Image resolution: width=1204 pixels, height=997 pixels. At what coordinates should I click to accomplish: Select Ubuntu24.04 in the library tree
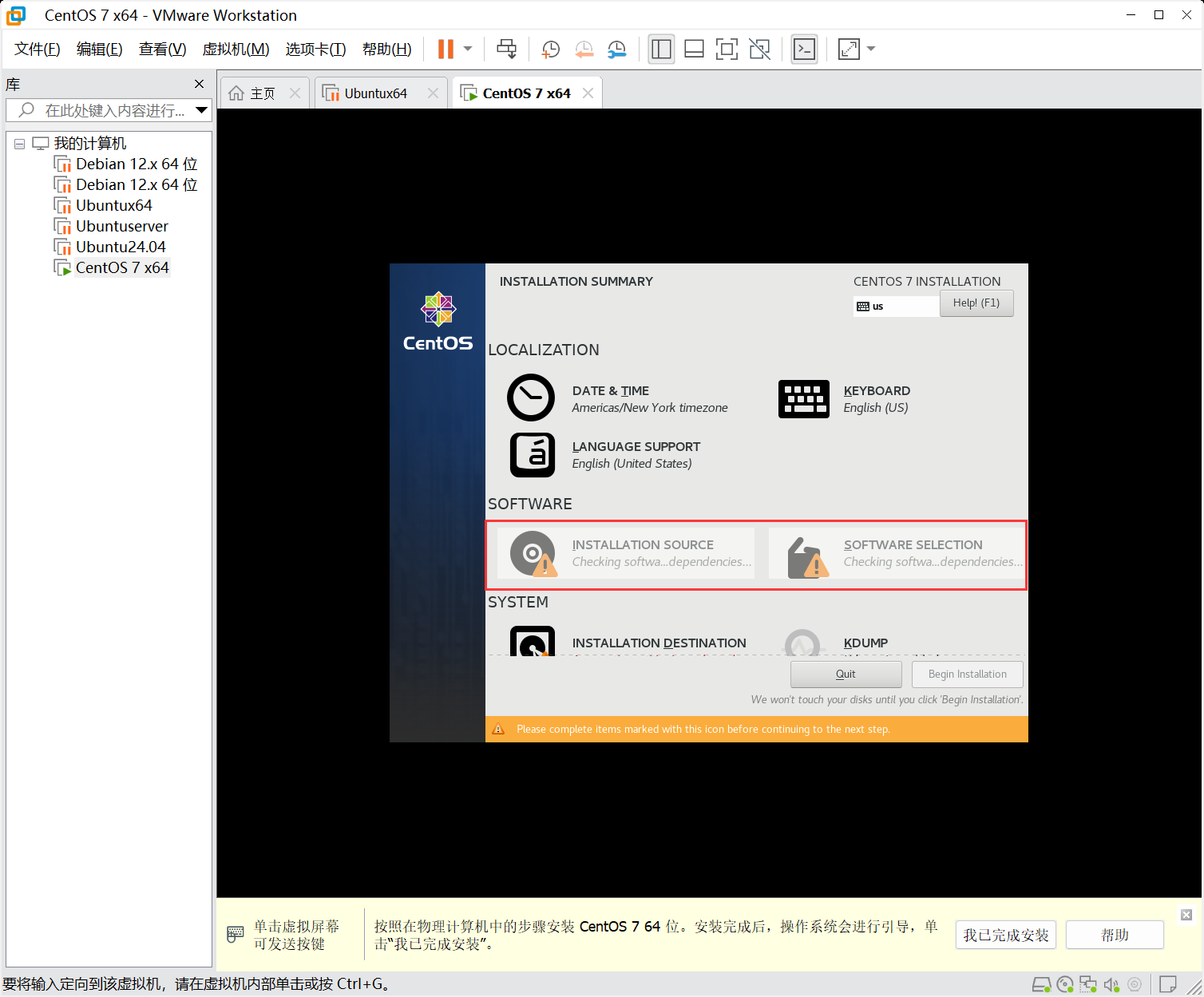coord(121,247)
